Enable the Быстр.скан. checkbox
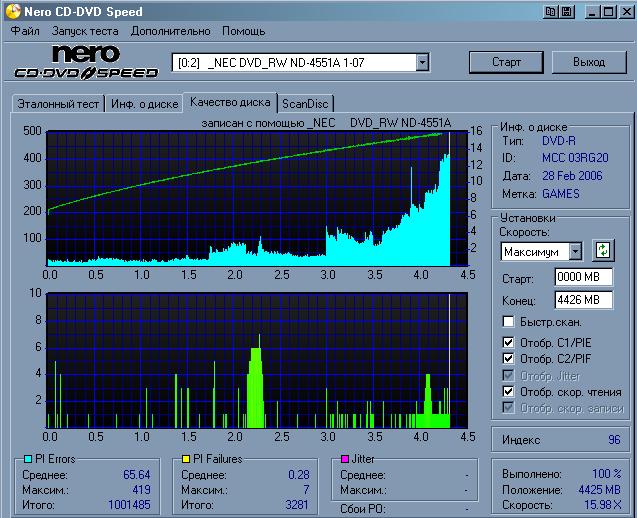This screenshot has height=518, width=637. tap(509, 322)
